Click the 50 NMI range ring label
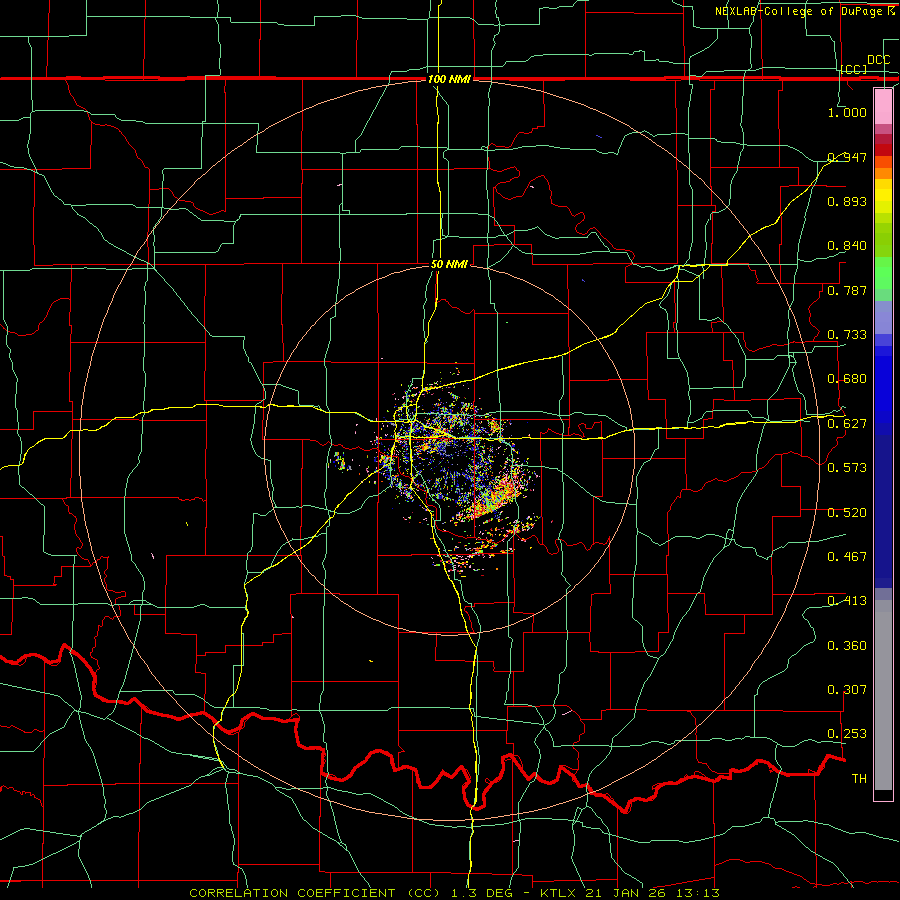 (449, 264)
